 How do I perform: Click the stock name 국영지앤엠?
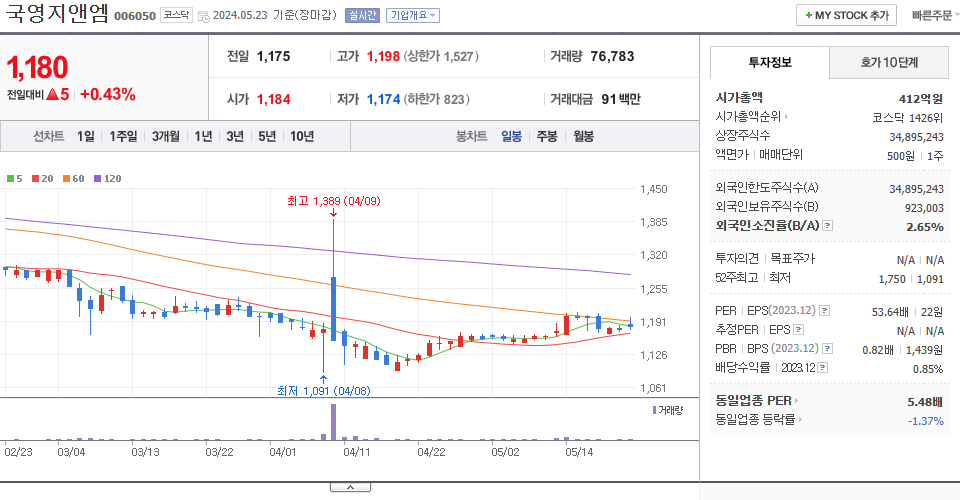(57, 13)
